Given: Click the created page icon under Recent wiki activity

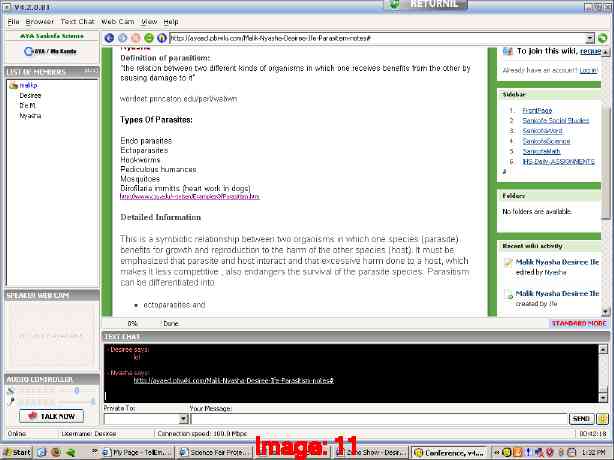Looking at the screenshot, I should click(x=508, y=294).
